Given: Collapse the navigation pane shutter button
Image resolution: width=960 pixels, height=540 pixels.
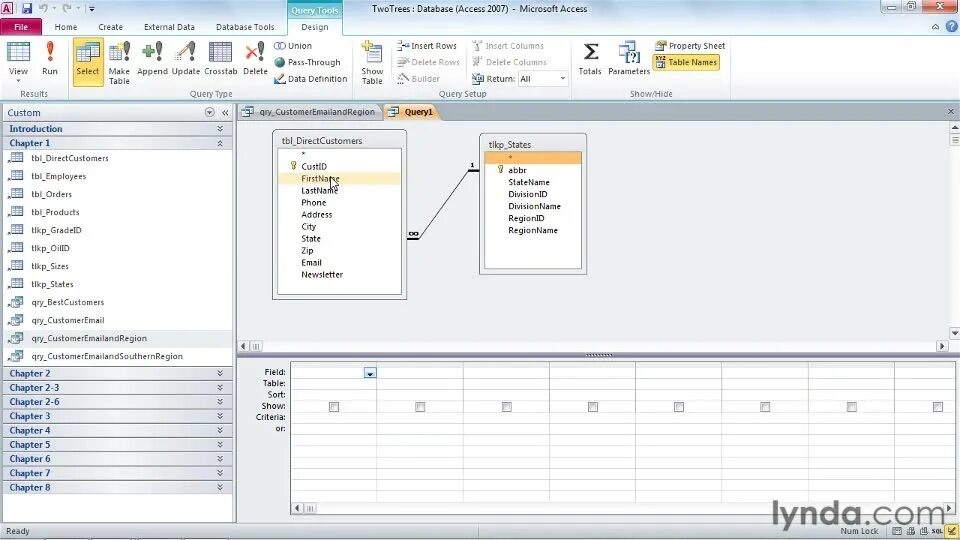Looking at the screenshot, I should pyautogui.click(x=225, y=113).
